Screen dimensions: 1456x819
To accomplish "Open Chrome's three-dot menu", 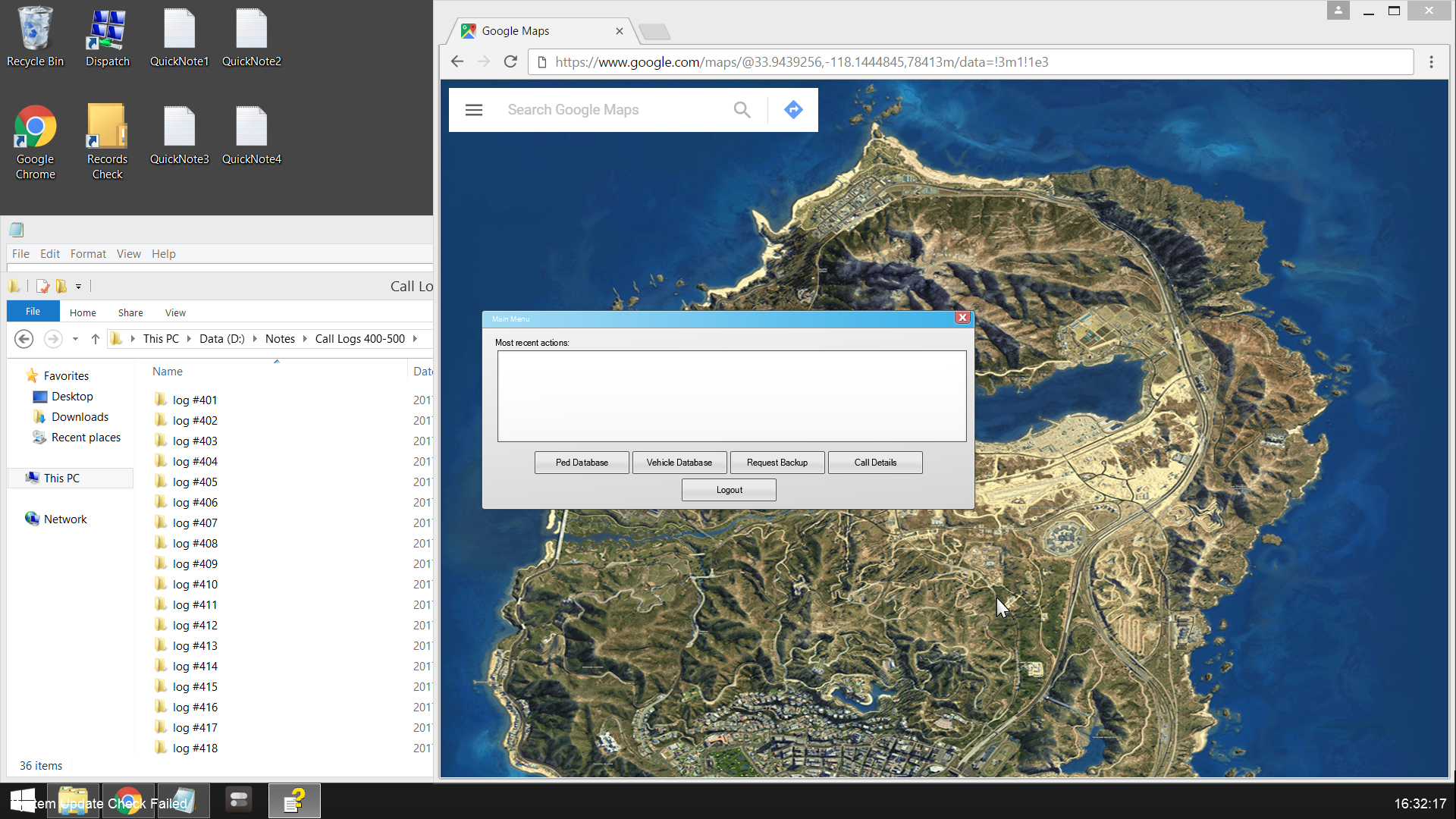I will [1431, 62].
